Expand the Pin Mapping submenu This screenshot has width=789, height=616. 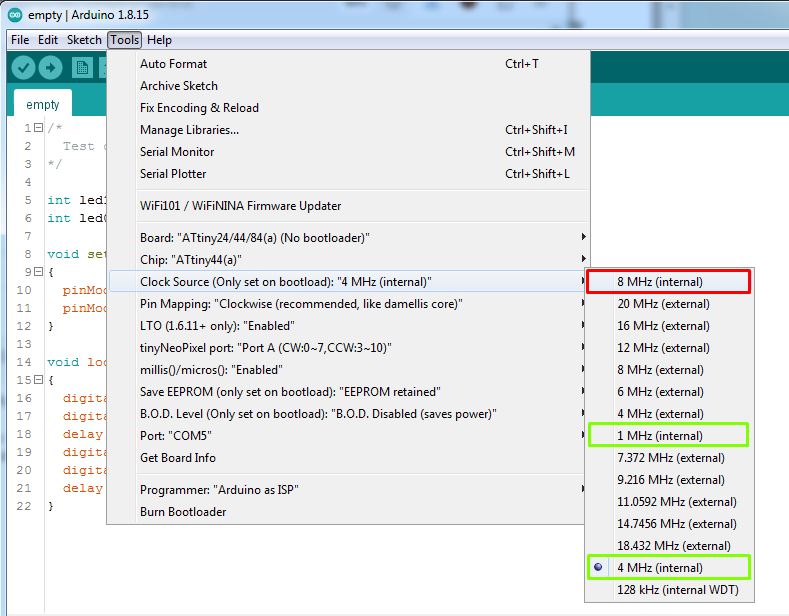coord(348,304)
